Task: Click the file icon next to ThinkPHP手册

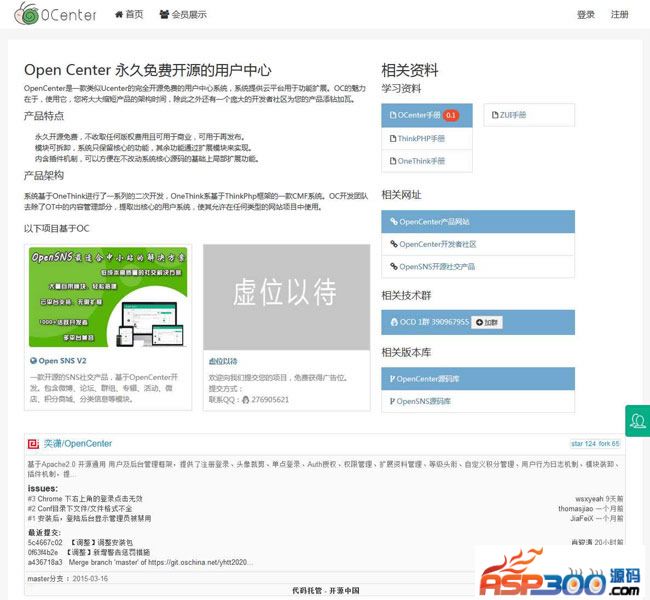Action: 393,138
